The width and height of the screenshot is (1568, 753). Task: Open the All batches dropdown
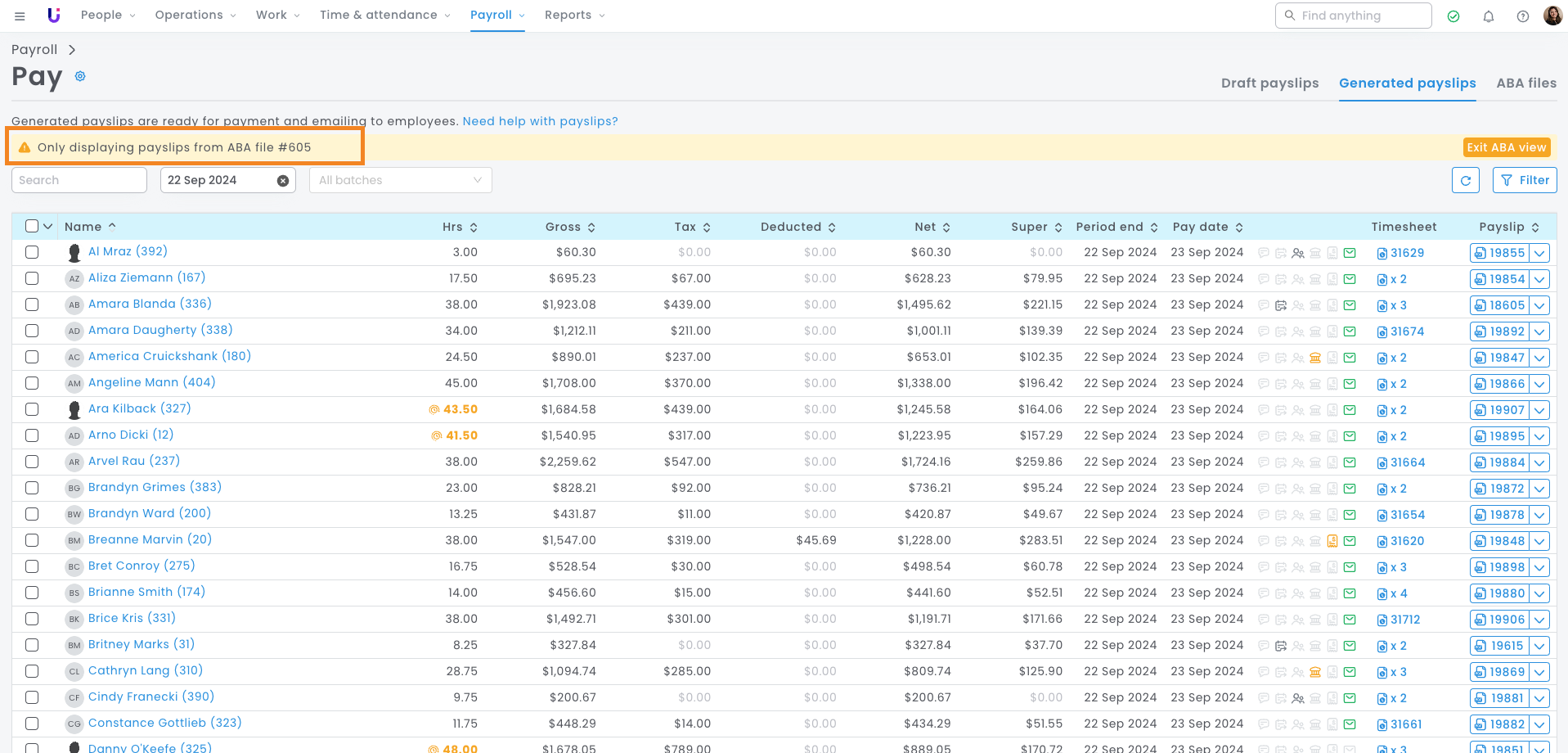[x=400, y=180]
